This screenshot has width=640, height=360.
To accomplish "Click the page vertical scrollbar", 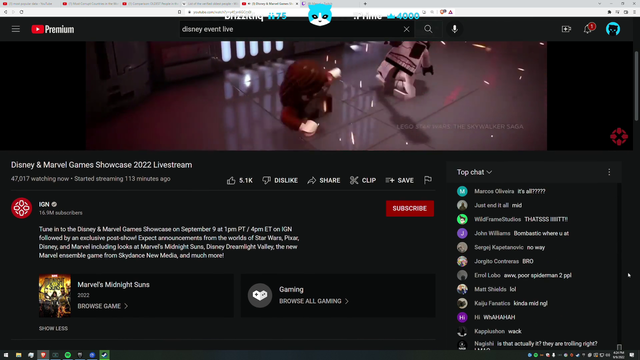I will 636,86.
